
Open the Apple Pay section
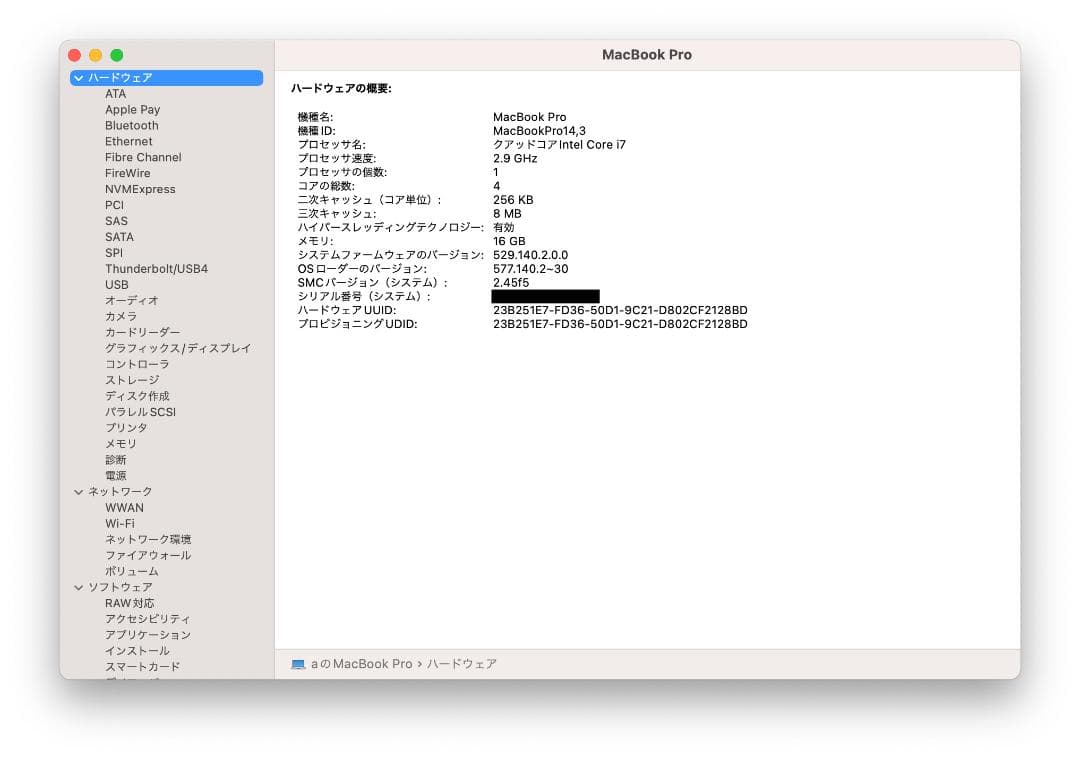(132, 109)
